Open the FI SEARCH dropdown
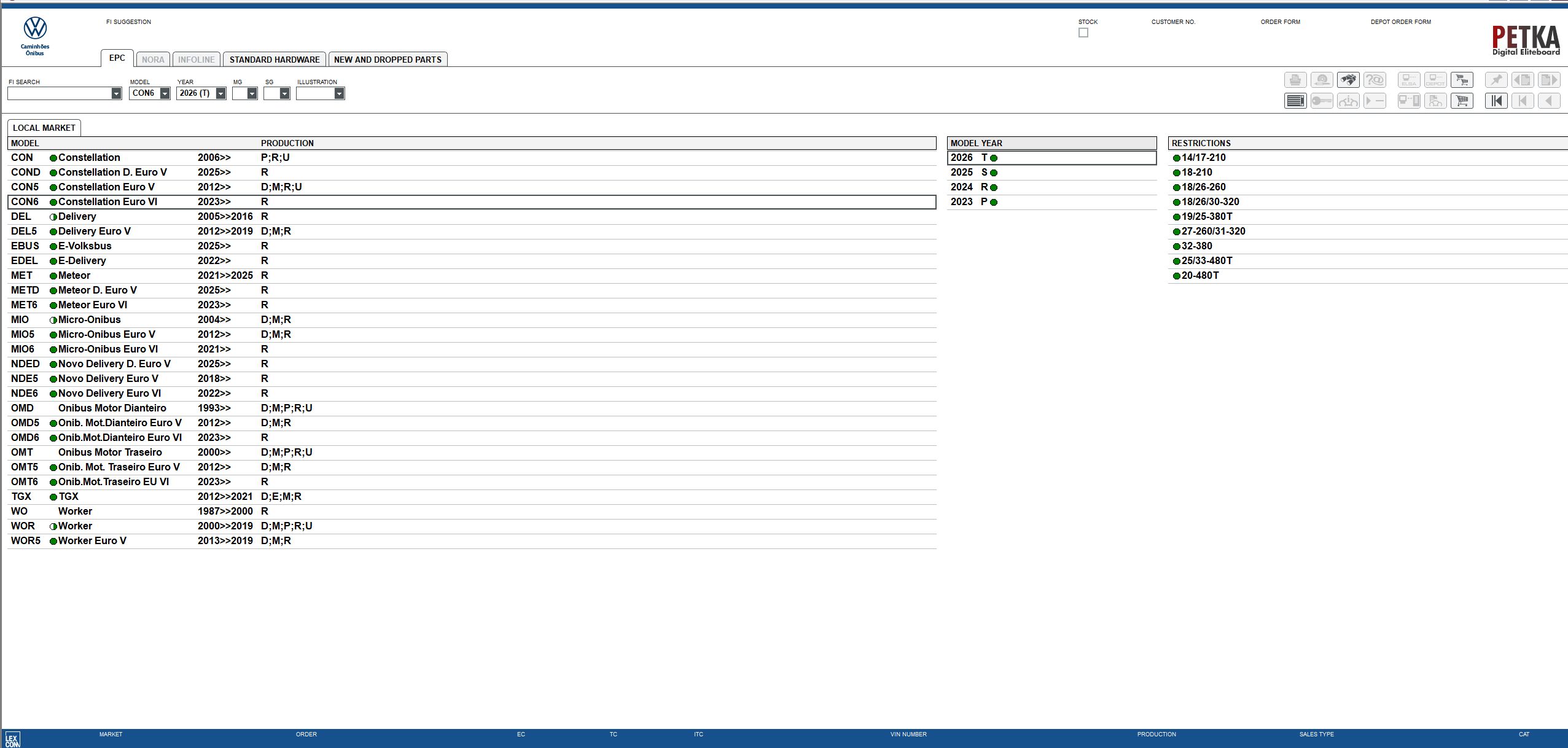This screenshot has width=1568, height=748. point(116,93)
